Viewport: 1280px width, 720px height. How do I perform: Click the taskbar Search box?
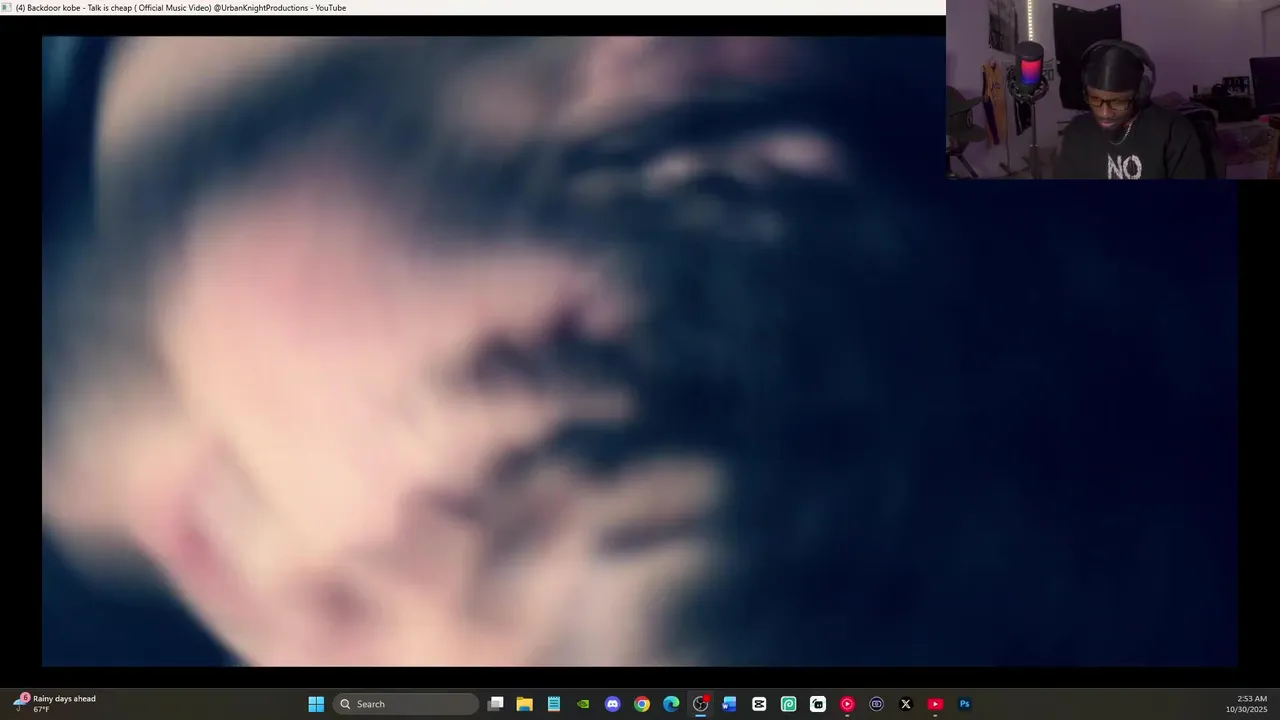pyautogui.click(x=405, y=704)
